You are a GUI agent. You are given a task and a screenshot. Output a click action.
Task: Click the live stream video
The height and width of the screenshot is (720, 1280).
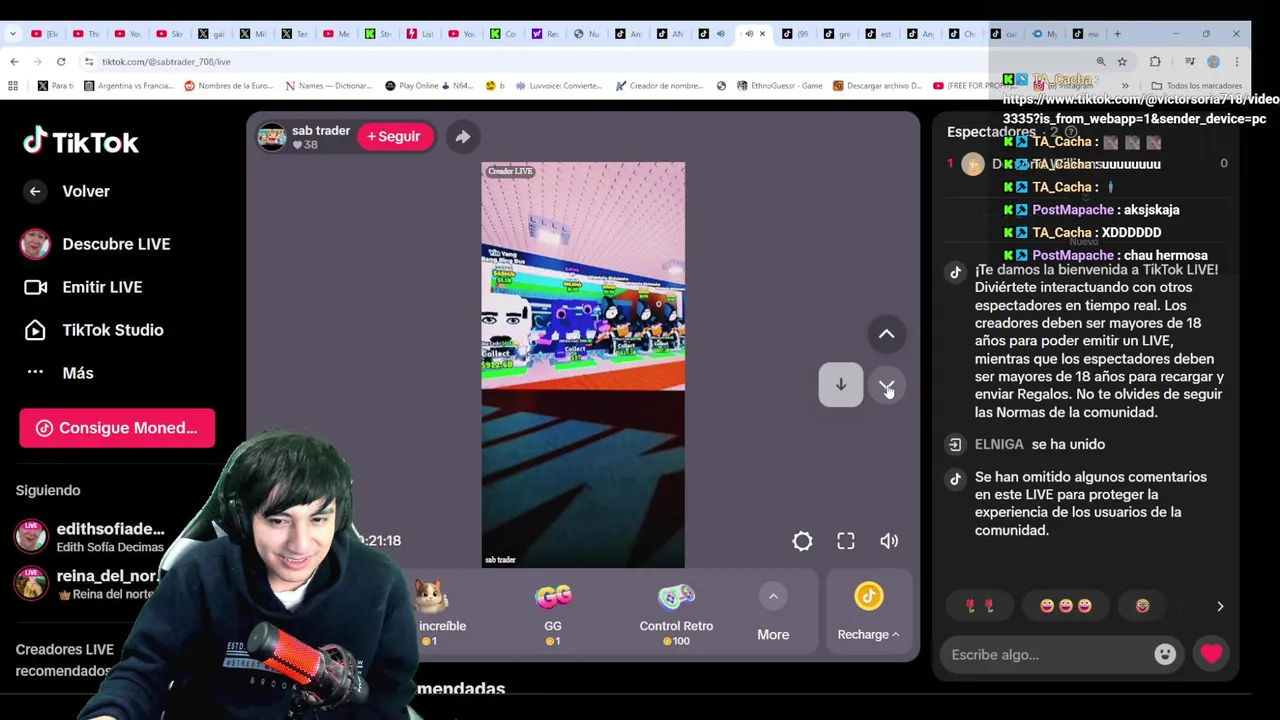pos(583,365)
